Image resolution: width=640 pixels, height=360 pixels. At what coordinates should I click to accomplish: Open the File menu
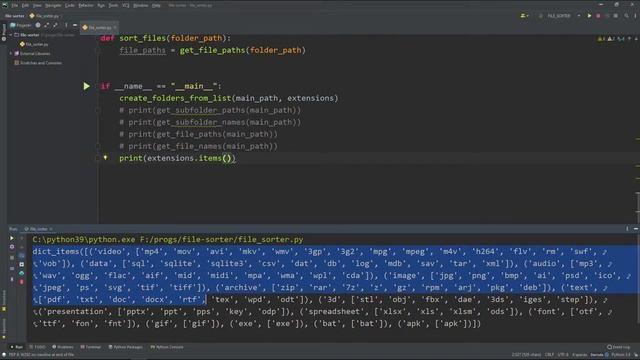(x=15, y=5)
